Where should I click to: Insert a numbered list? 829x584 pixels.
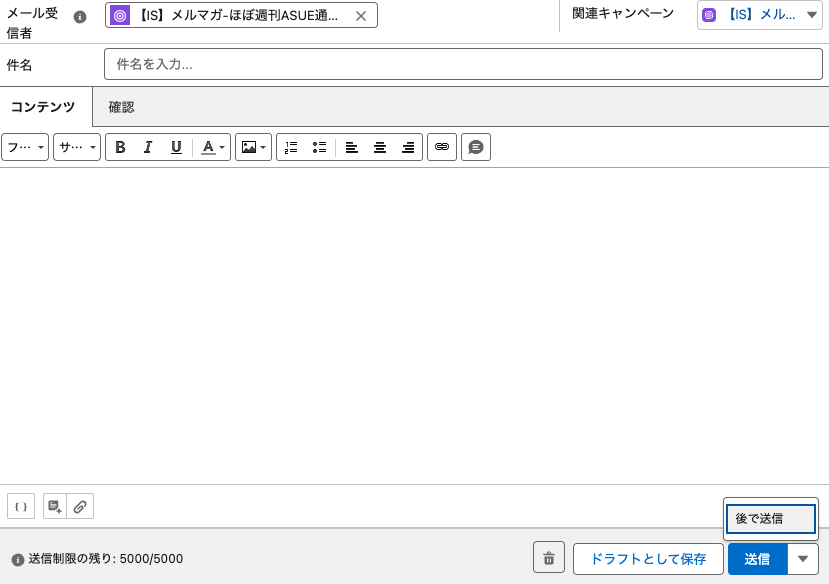tap(291, 147)
